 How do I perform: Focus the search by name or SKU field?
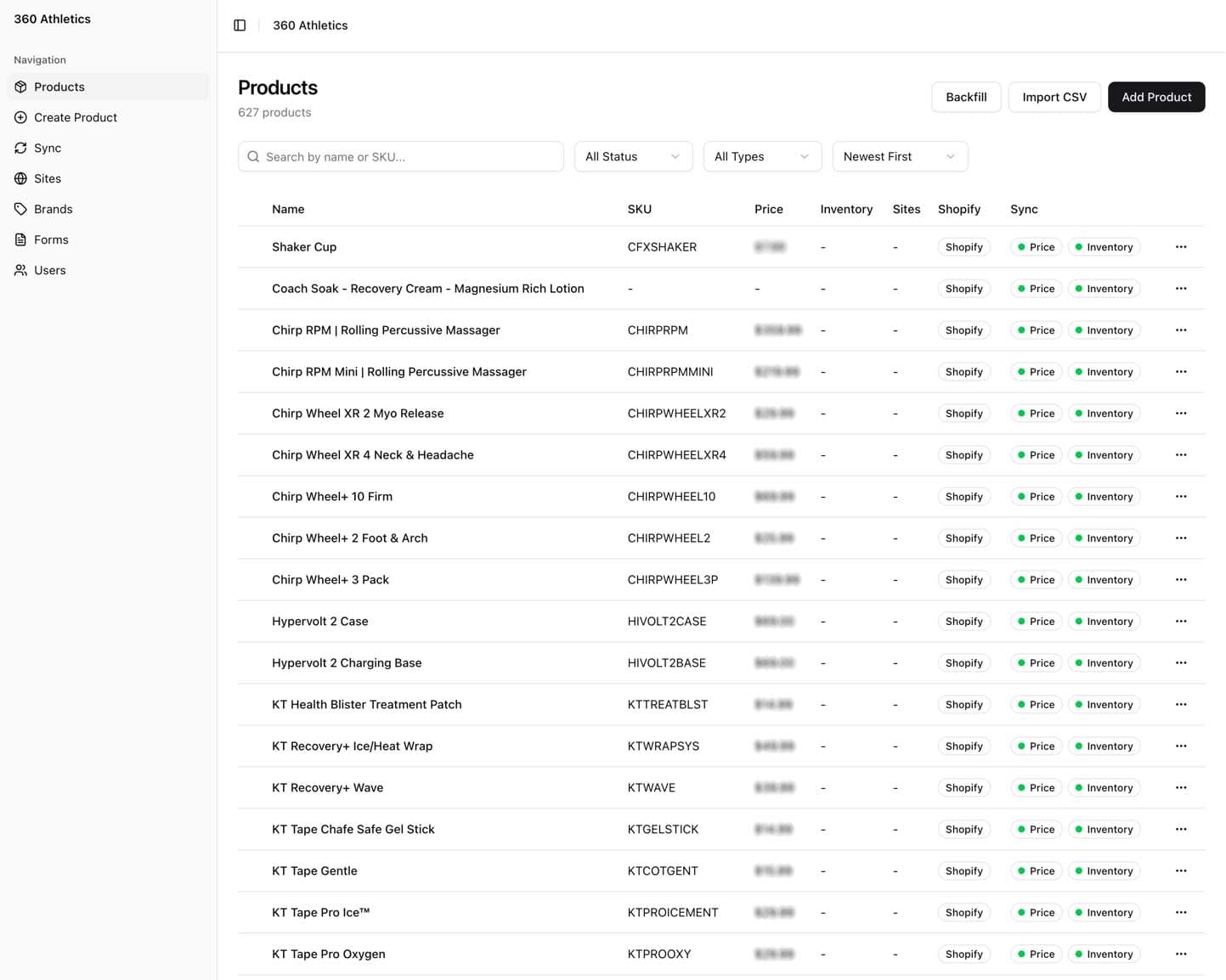pyautogui.click(x=401, y=156)
